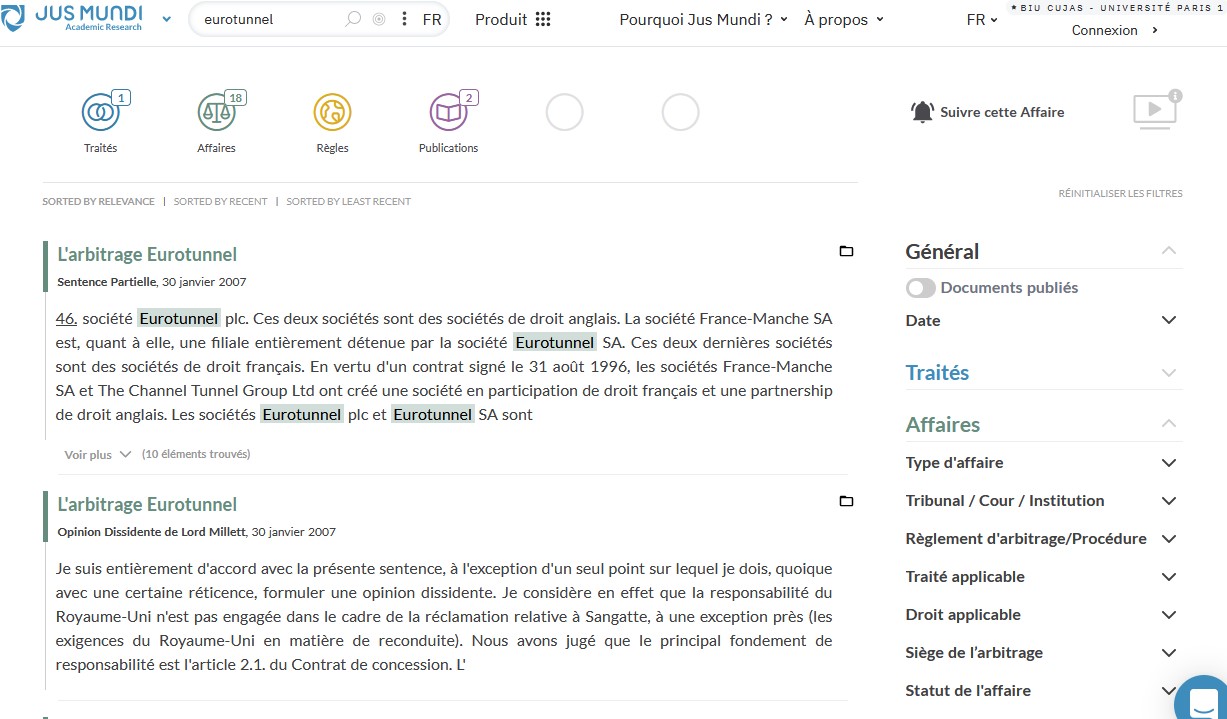Screen dimensions: 1227x719
Task: Open the Produit menu
Action: point(512,19)
